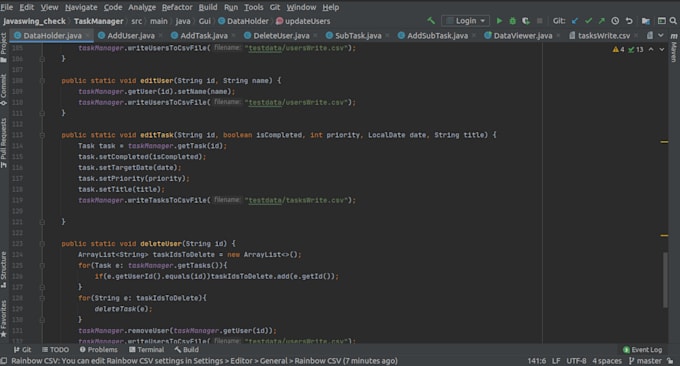Toggle read-only lock icon in status bar
The height and width of the screenshot is (366, 680).
click(670, 361)
